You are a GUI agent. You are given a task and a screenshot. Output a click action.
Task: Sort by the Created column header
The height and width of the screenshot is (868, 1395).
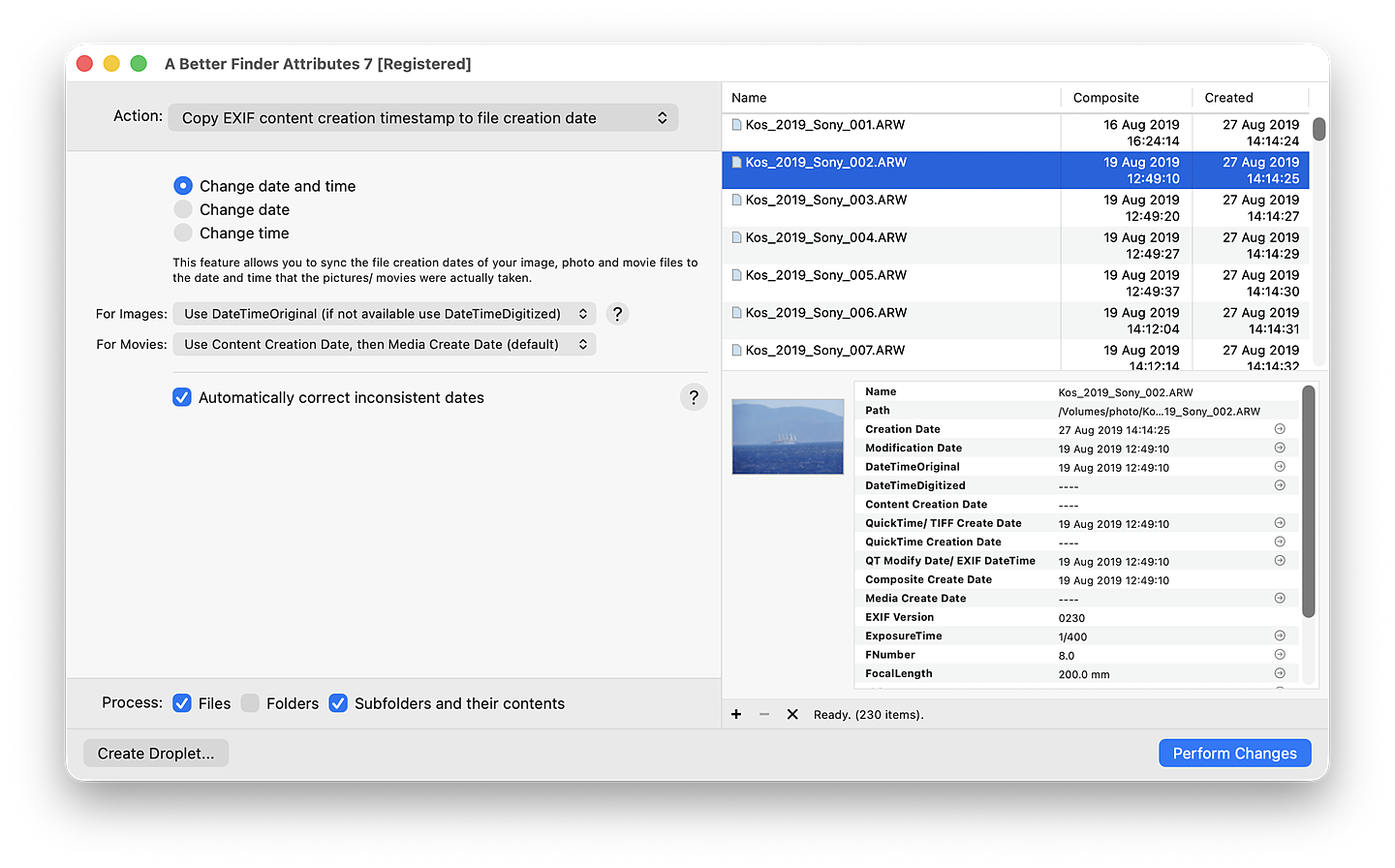pyautogui.click(x=1251, y=98)
